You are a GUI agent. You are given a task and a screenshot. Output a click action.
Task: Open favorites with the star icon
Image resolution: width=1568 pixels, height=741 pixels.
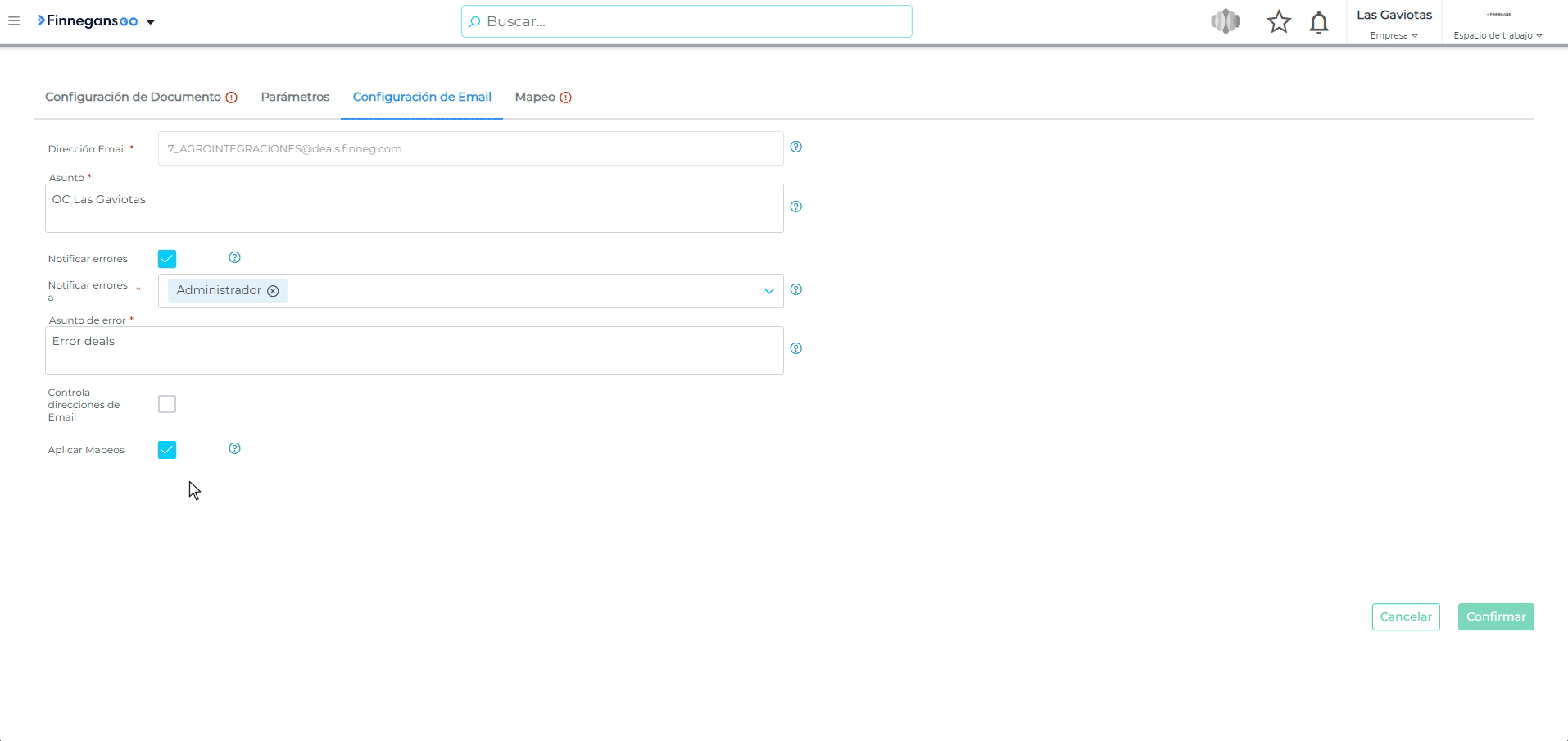pos(1279,22)
